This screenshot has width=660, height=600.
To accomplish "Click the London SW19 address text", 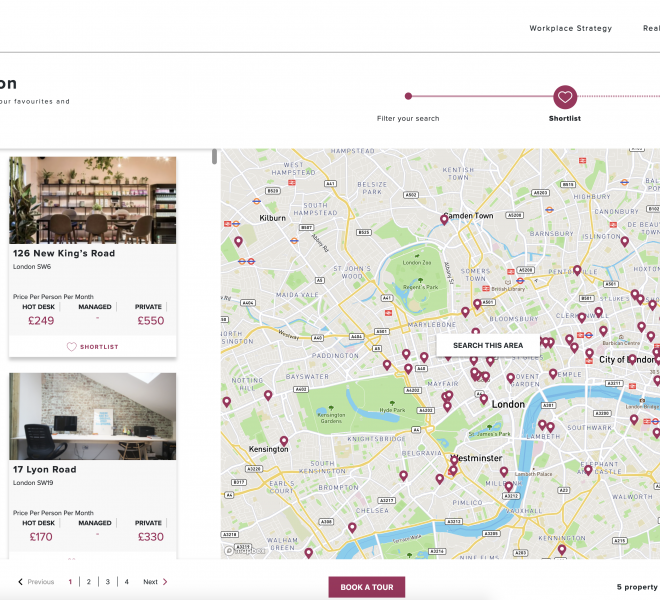I will [33, 483].
